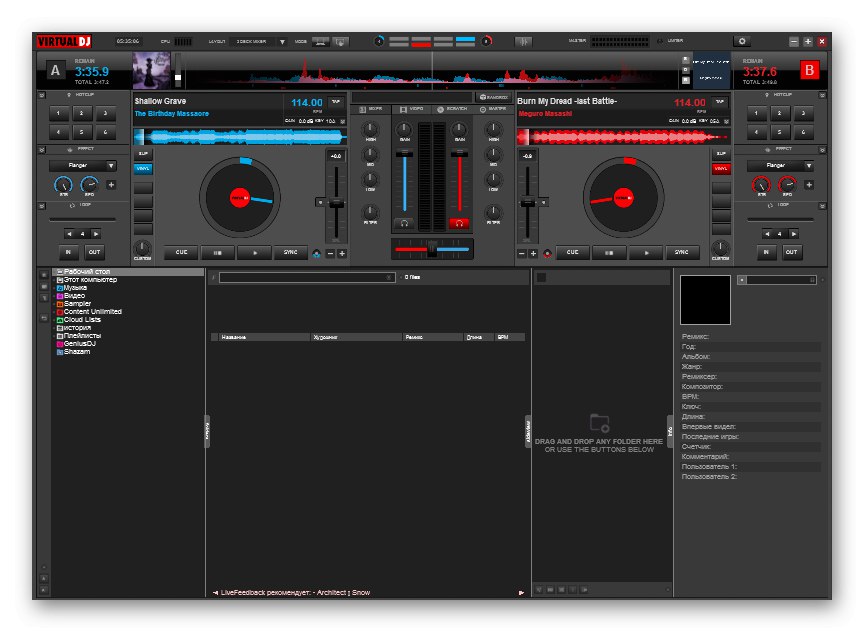Click CUE button on deck B
This screenshot has width=864, height=632.
[x=572, y=253]
